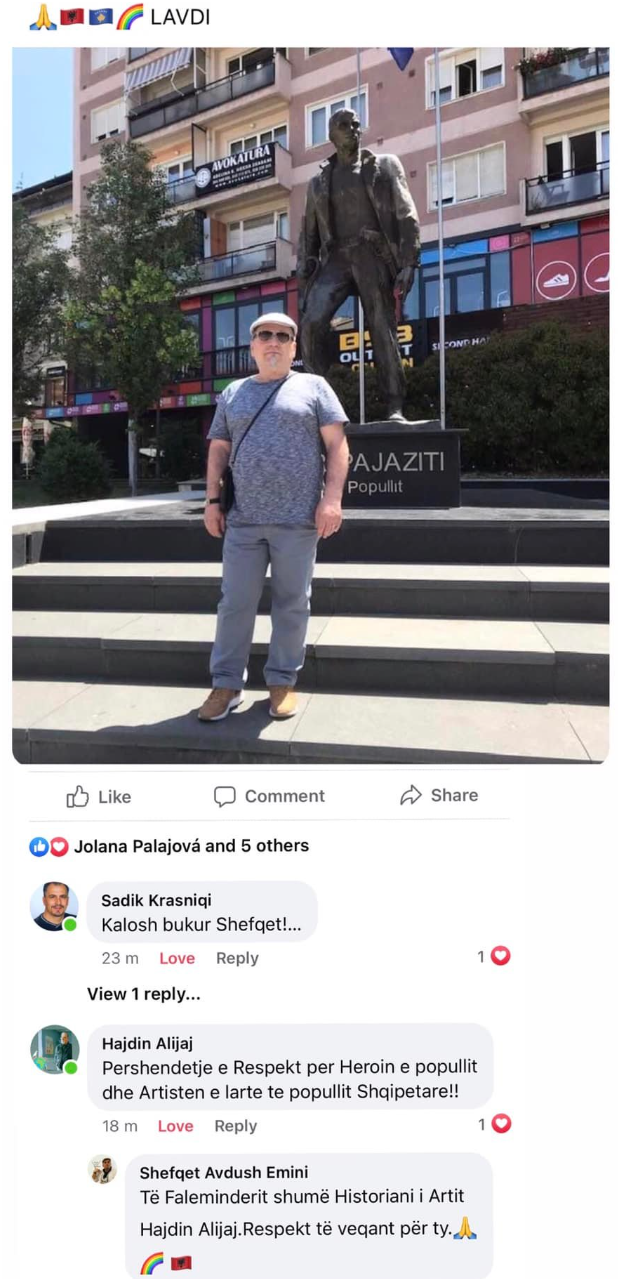The width and height of the screenshot is (620, 1281).
Task: Open the blue like reaction icon
Action: (39, 847)
